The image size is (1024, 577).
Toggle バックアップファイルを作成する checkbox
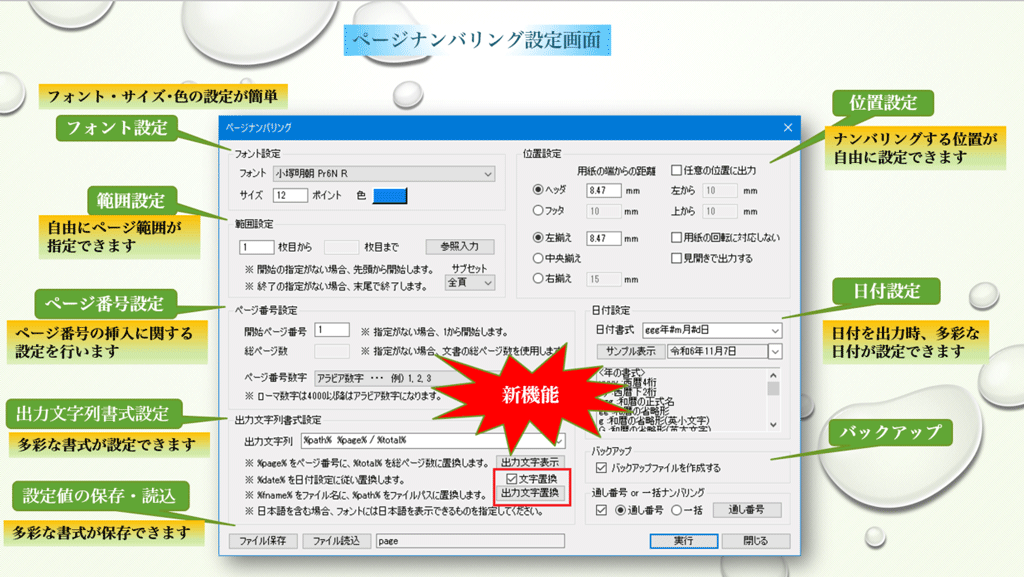(602, 467)
